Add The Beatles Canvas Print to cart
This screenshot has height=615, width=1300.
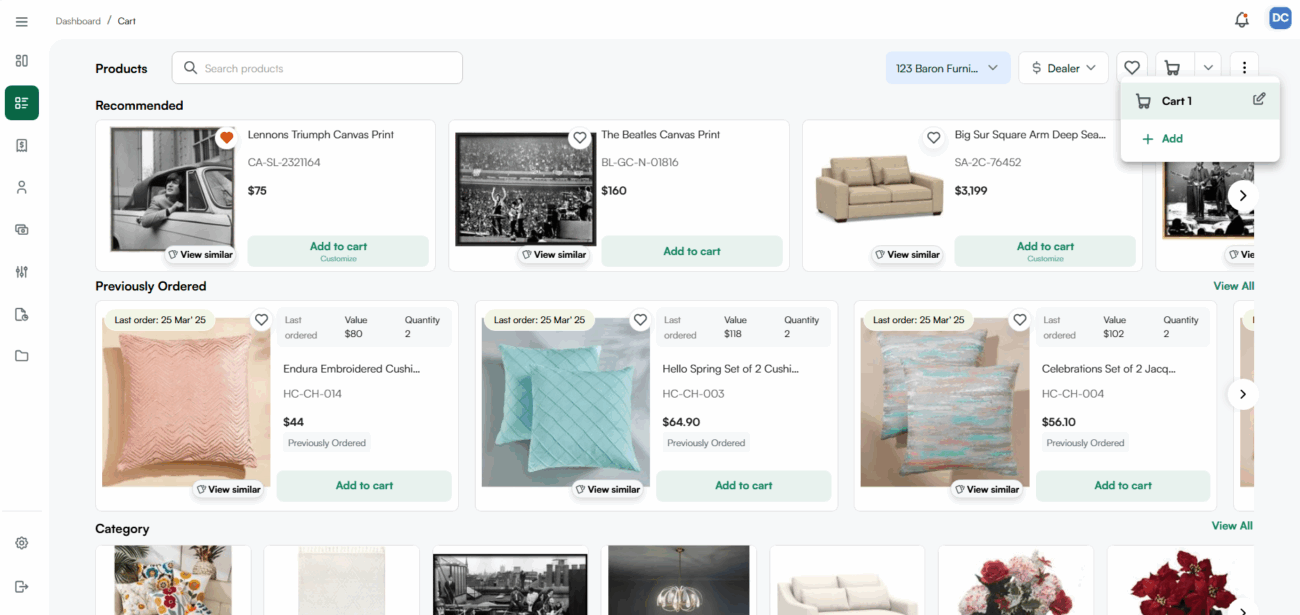[x=691, y=251]
